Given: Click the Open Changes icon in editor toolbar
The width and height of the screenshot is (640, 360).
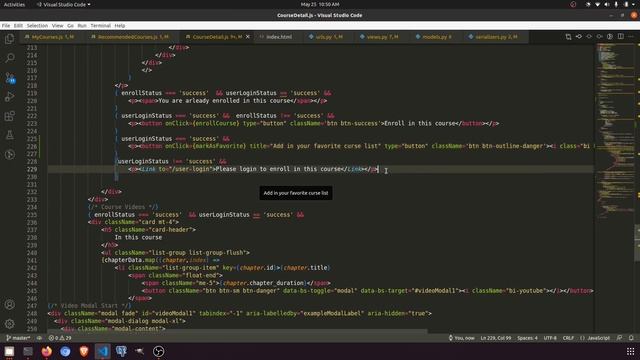Looking at the screenshot, I should coord(568,37).
